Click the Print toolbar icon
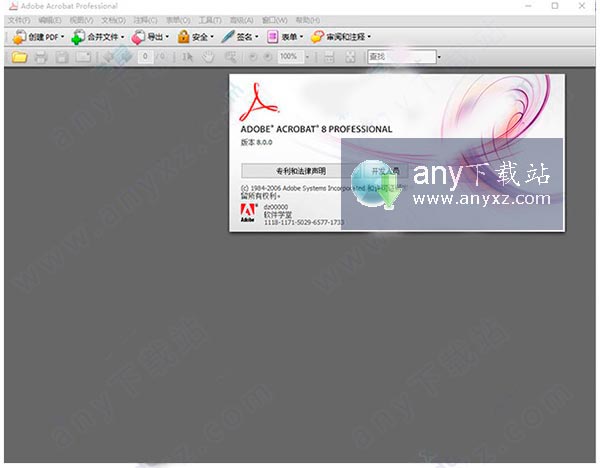Viewport: 600px width, 468px height. point(41,57)
